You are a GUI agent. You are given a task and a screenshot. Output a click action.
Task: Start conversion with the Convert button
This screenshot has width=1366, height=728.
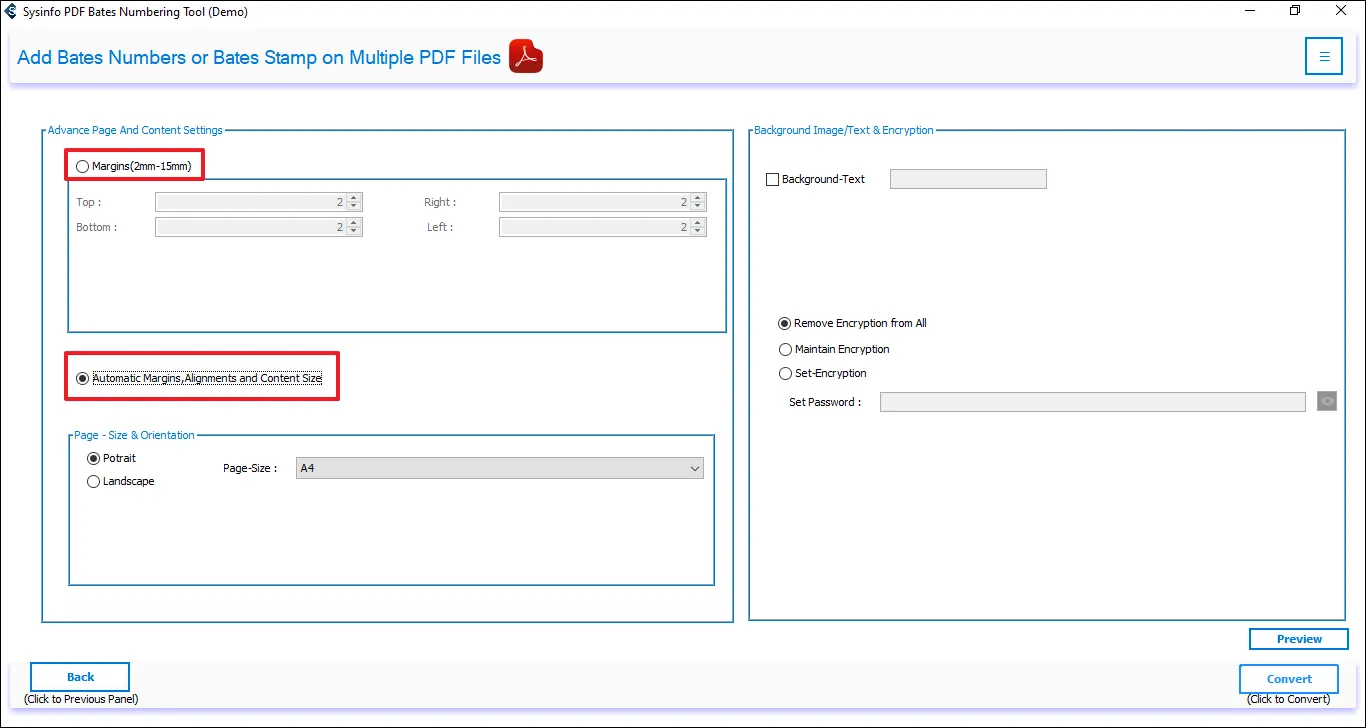(1289, 679)
